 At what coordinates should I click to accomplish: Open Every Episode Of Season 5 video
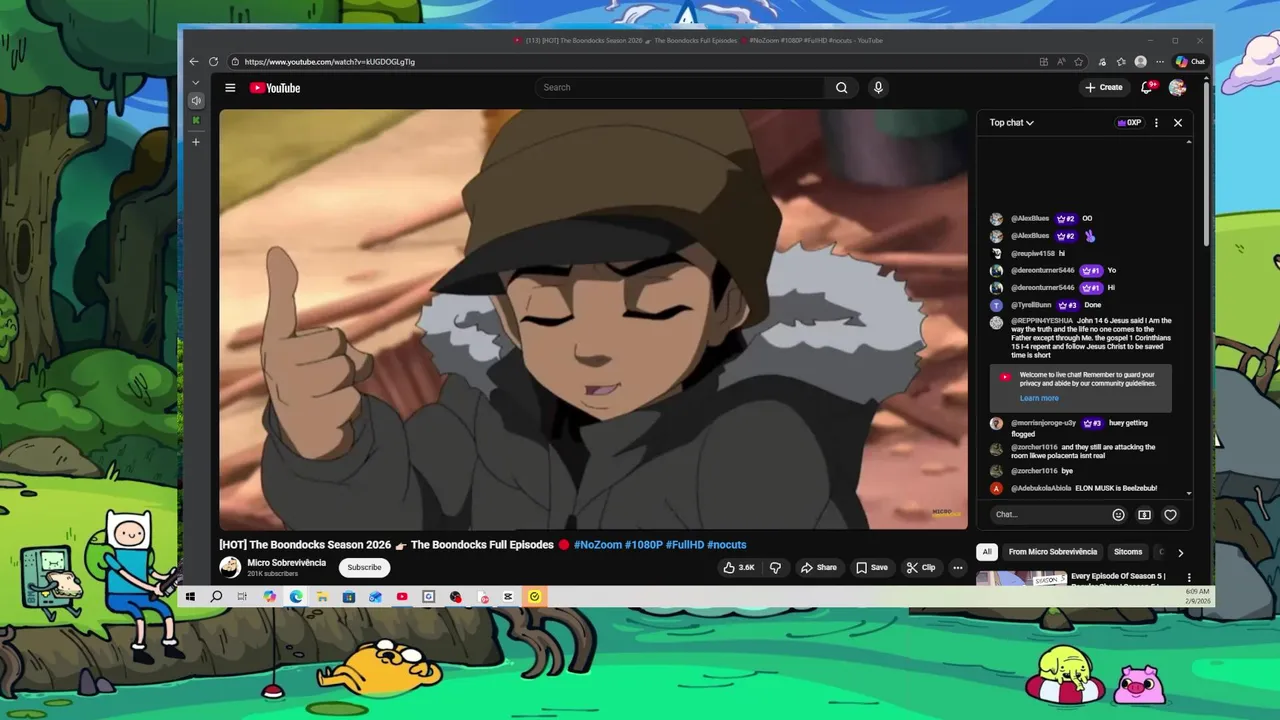pyautogui.click(x=1118, y=577)
